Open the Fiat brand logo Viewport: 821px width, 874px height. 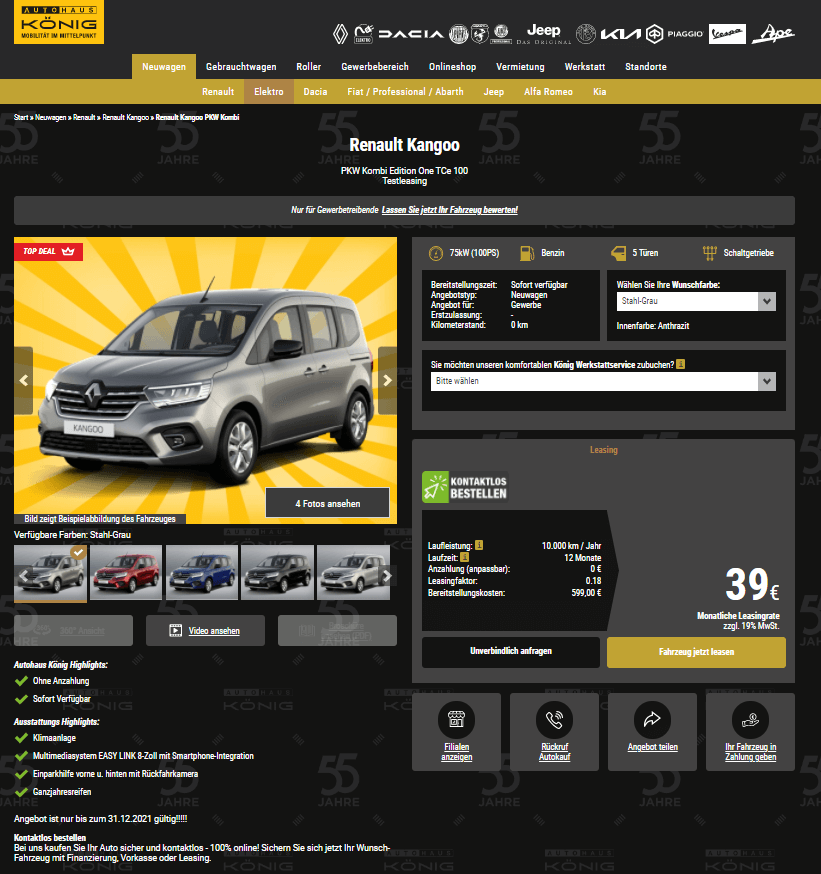tap(459, 34)
